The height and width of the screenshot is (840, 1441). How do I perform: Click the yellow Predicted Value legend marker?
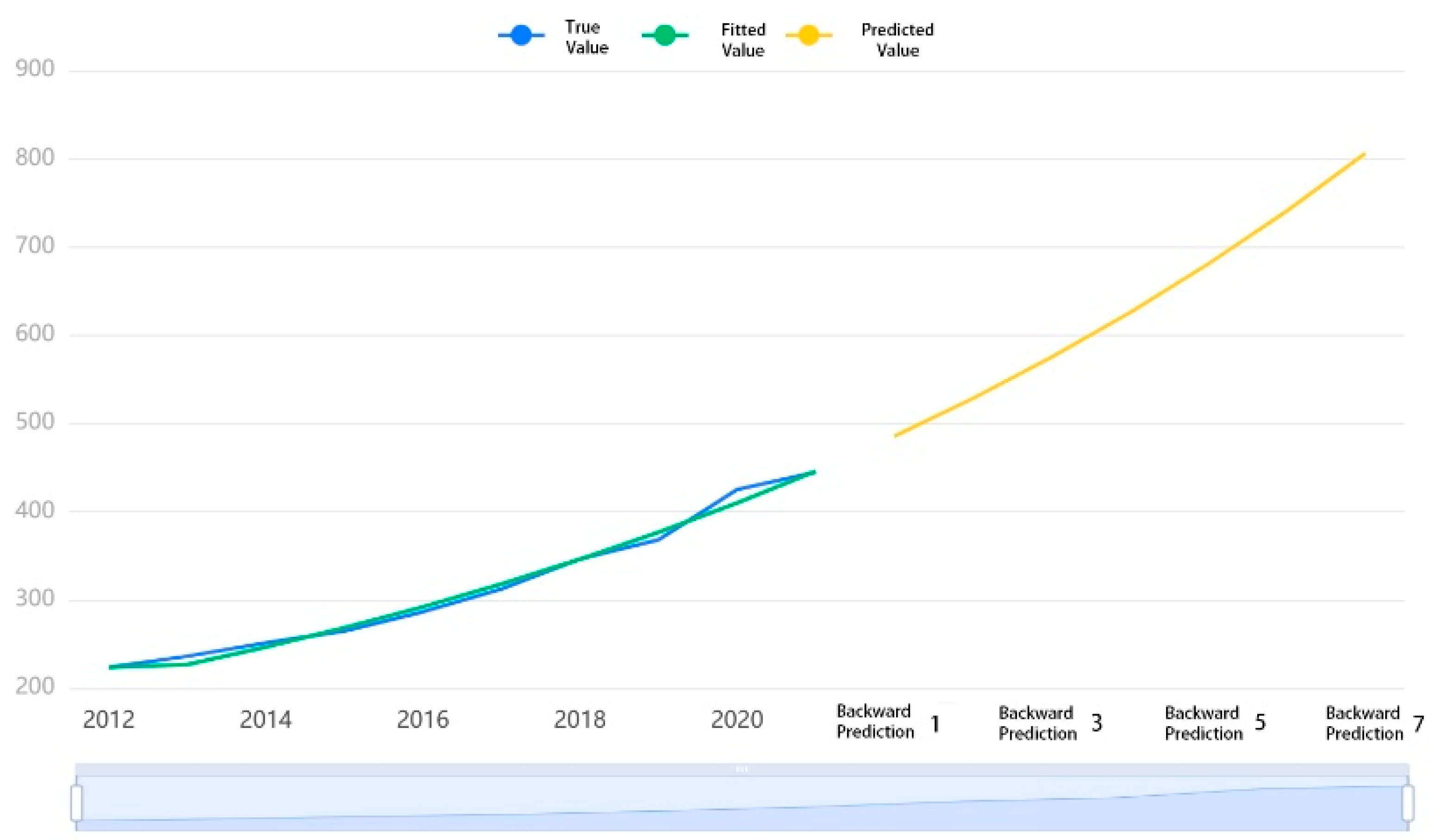(x=809, y=36)
